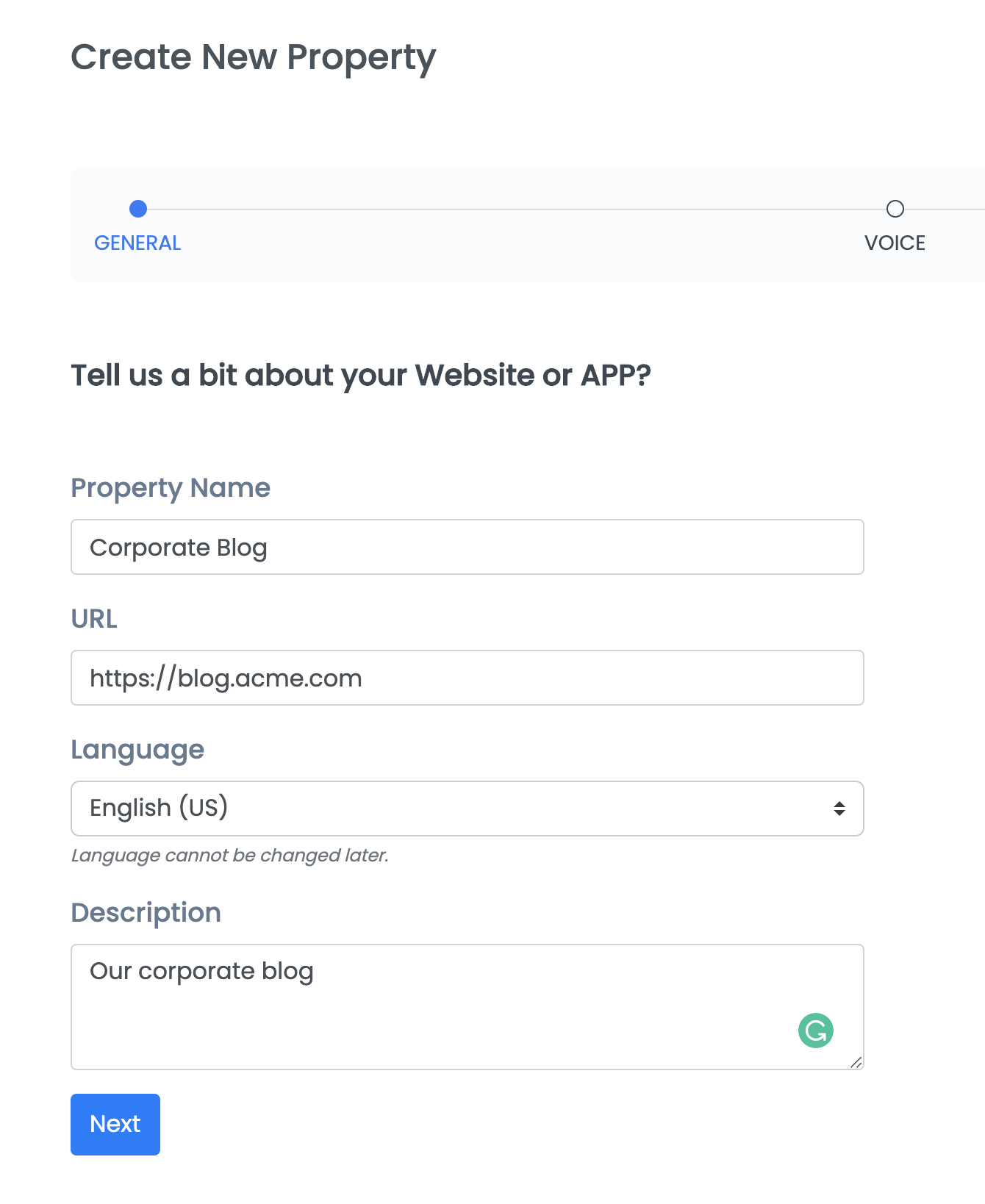Click the Description textarea

click(467, 1007)
